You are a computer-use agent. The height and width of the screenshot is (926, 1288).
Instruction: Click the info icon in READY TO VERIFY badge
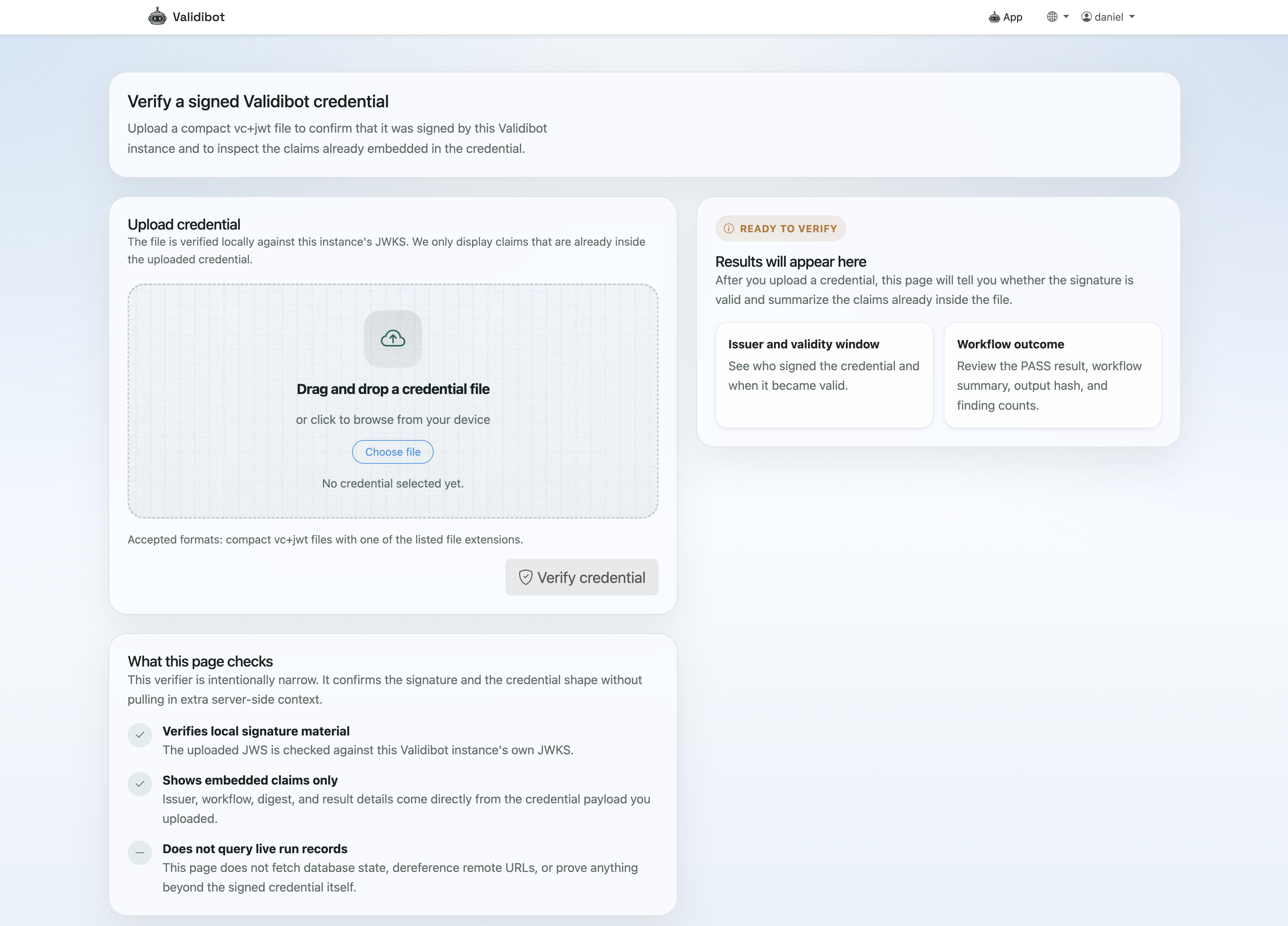pyautogui.click(x=729, y=228)
